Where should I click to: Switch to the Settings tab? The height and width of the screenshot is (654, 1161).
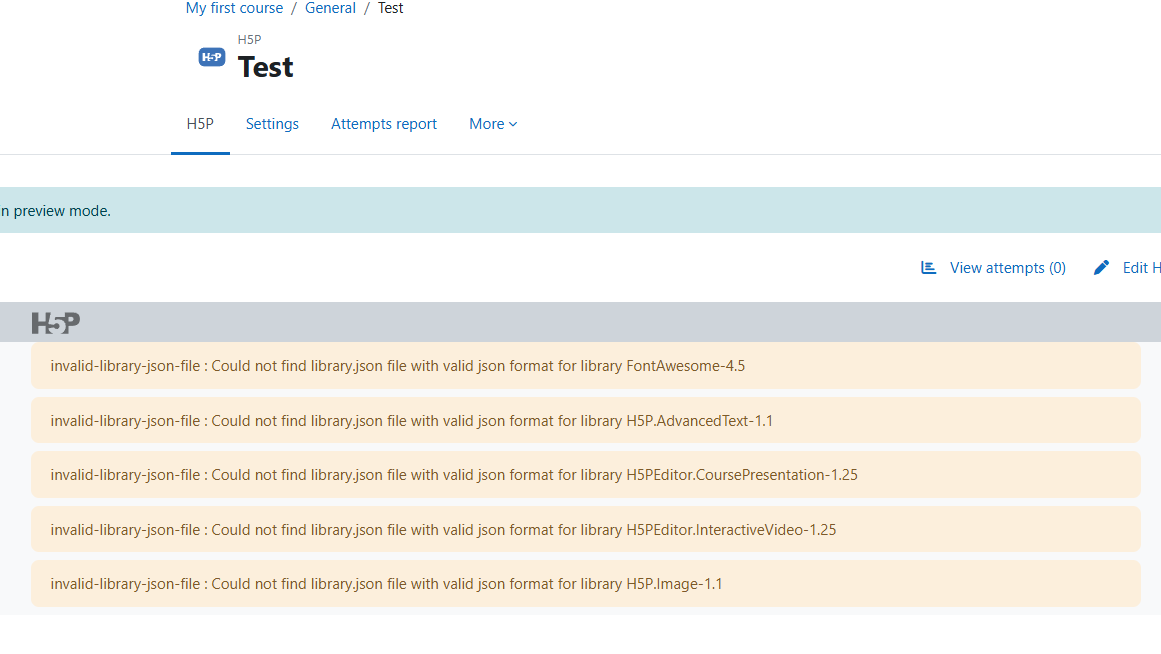click(272, 124)
